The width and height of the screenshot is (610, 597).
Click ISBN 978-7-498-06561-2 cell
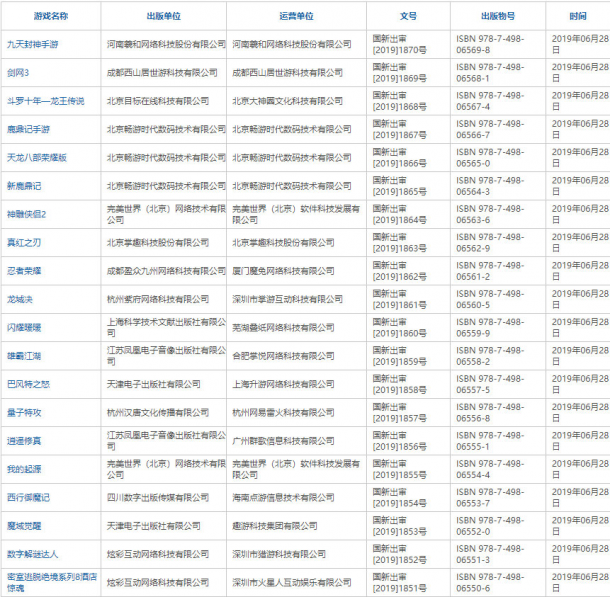click(490, 271)
